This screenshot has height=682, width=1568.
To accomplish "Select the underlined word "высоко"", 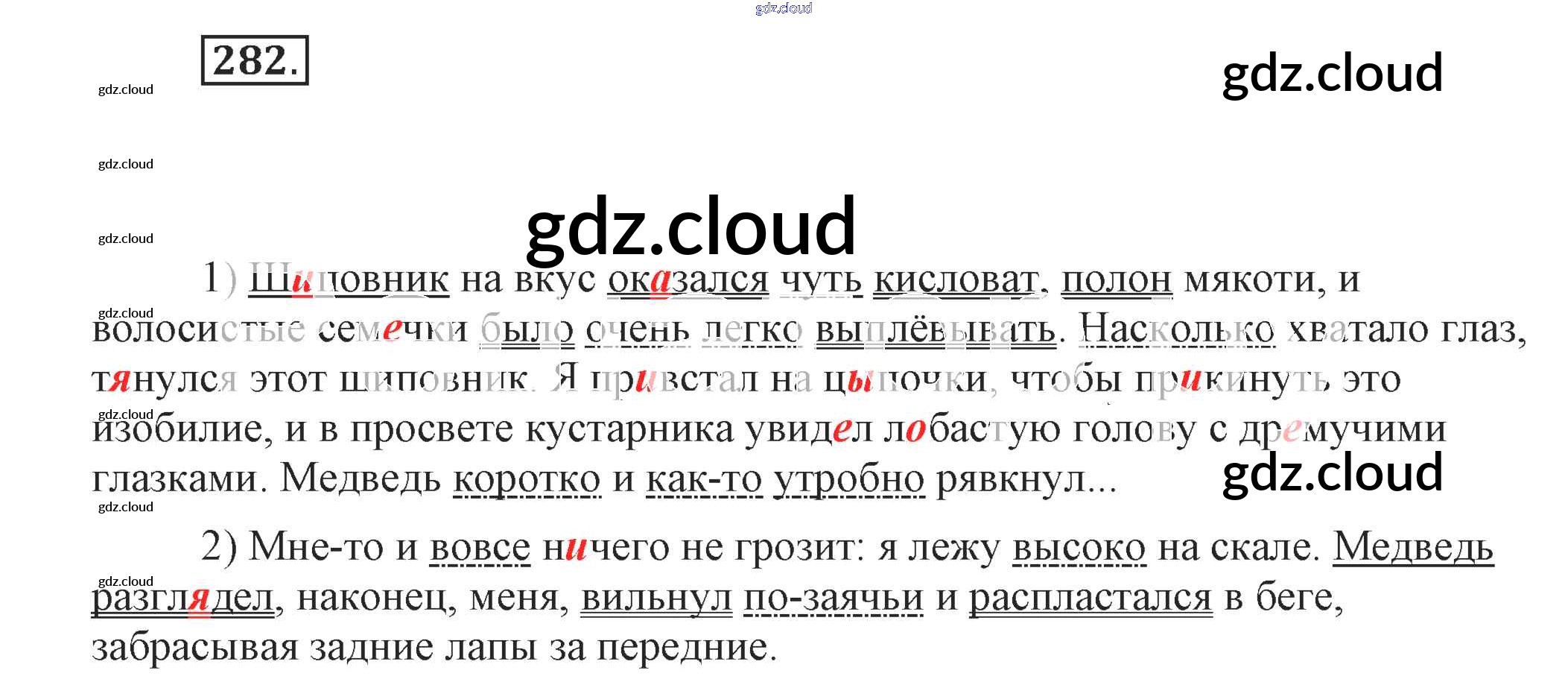I will tap(1078, 548).
